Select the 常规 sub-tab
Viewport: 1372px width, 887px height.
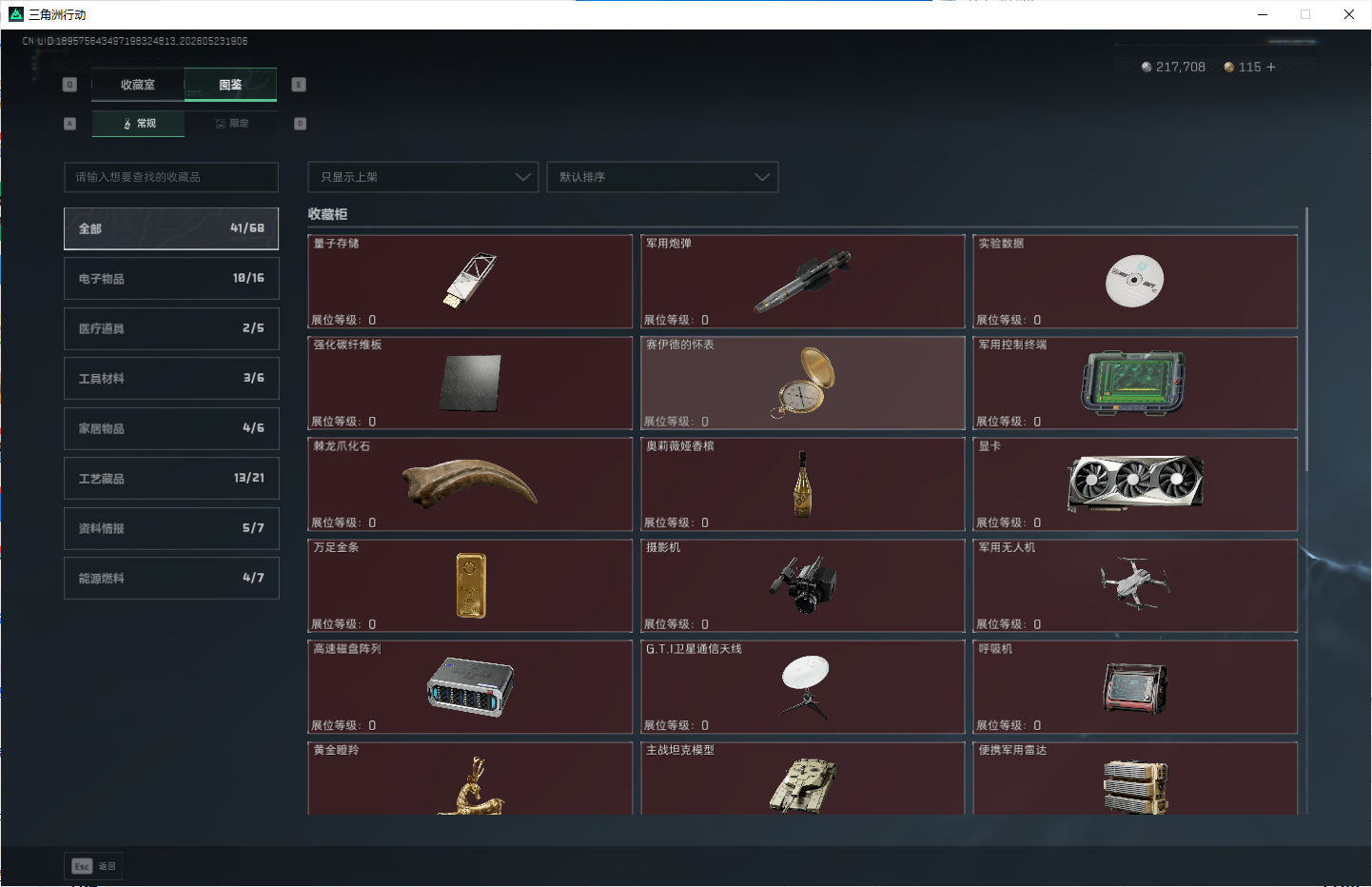[x=139, y=124]
